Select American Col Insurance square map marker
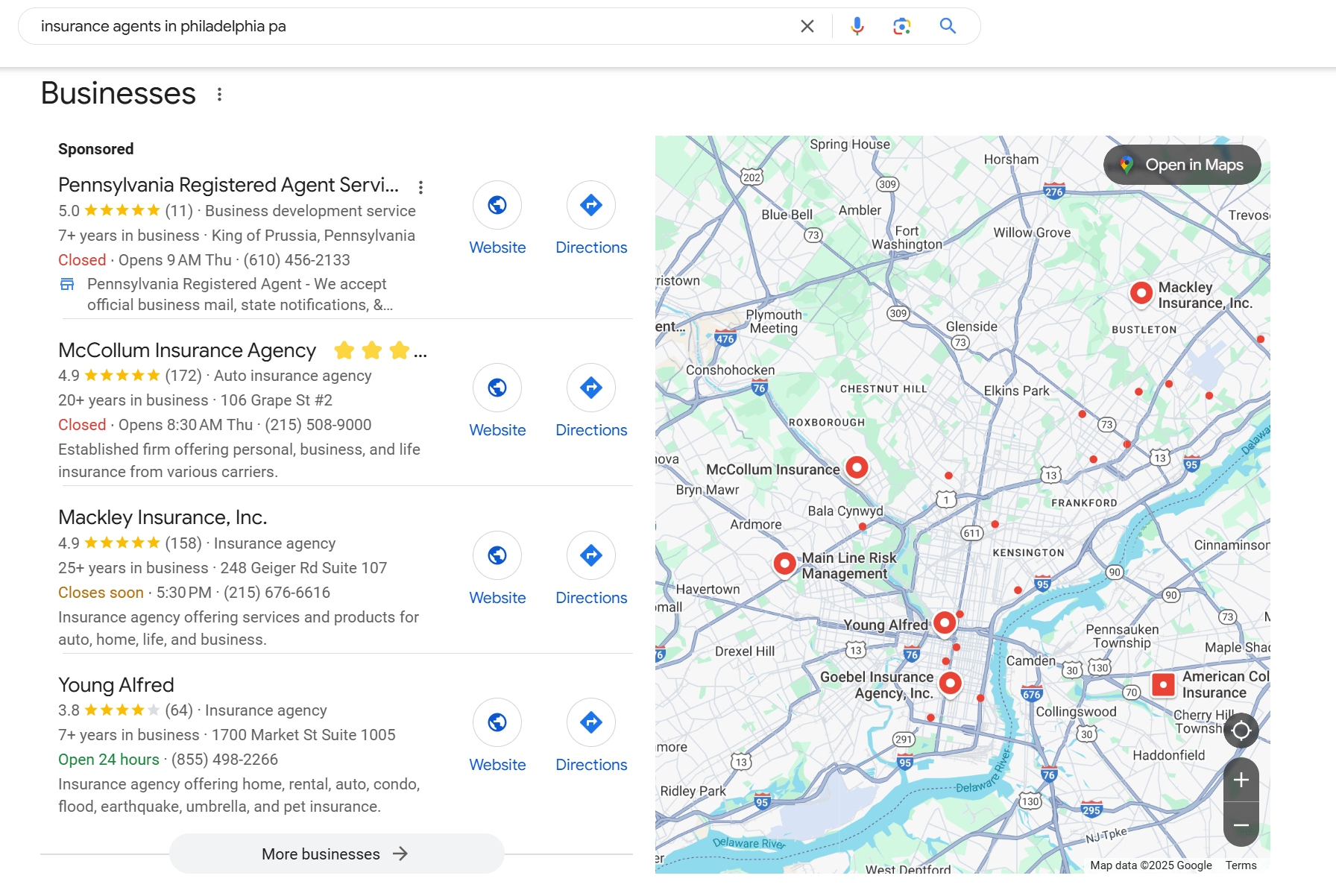The height and width of the screenshot is (896, 1336). (x=1163, y=684)
